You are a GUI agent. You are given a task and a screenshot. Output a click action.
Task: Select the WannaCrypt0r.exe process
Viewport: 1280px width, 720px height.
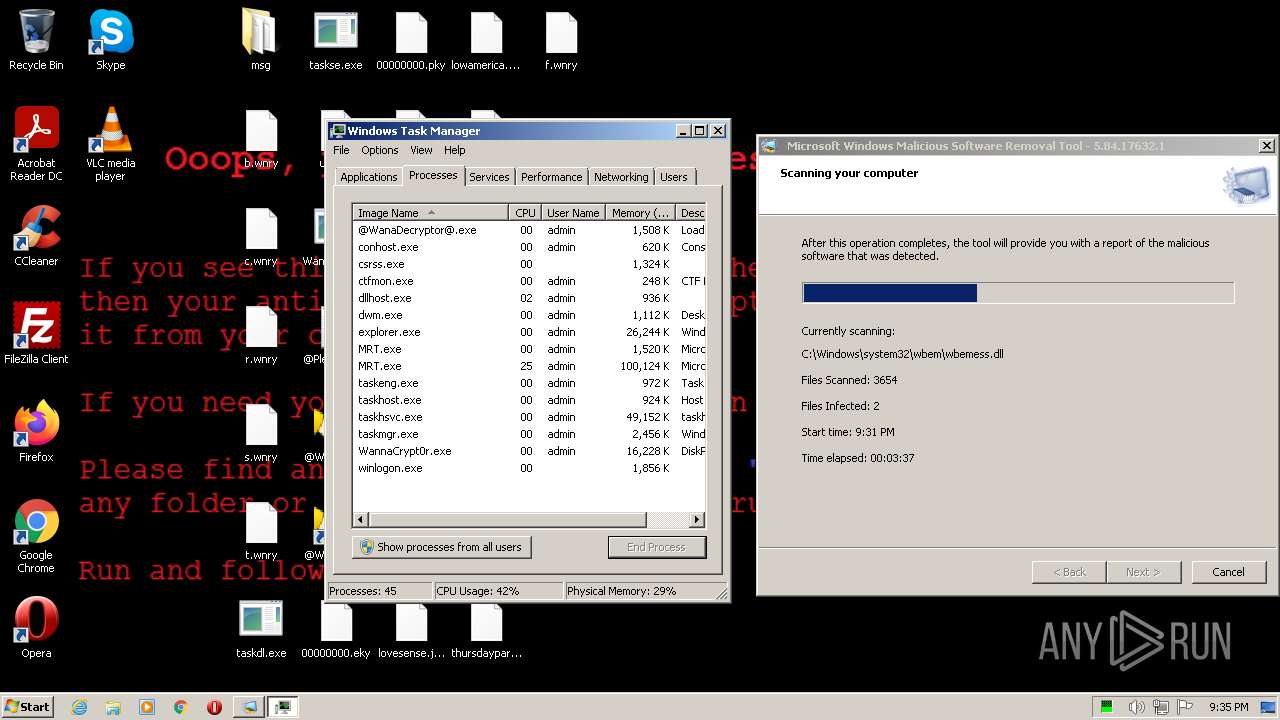pyautogui.click(x=529, y=451)
